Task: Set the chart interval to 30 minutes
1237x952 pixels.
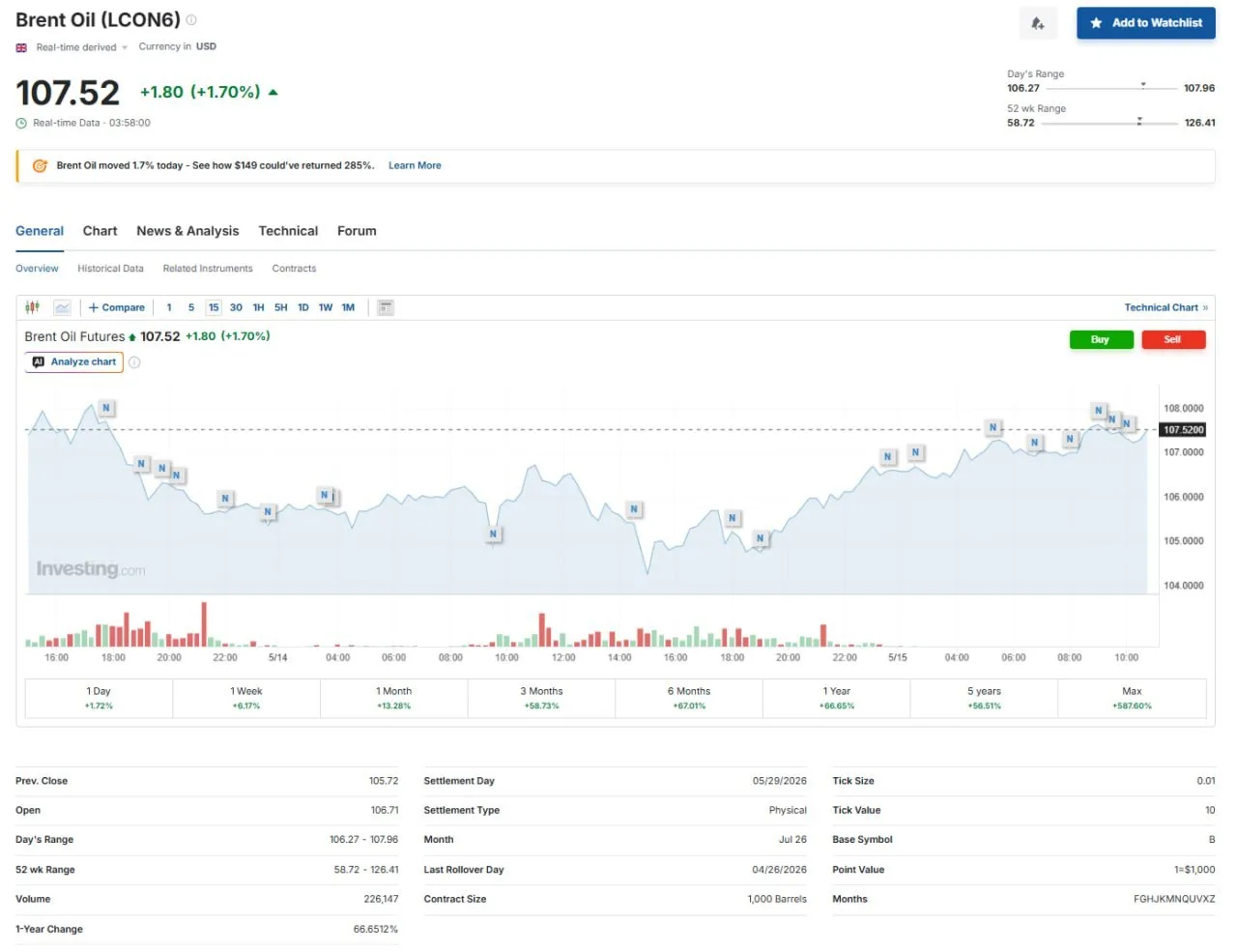Action: [236, 307]
